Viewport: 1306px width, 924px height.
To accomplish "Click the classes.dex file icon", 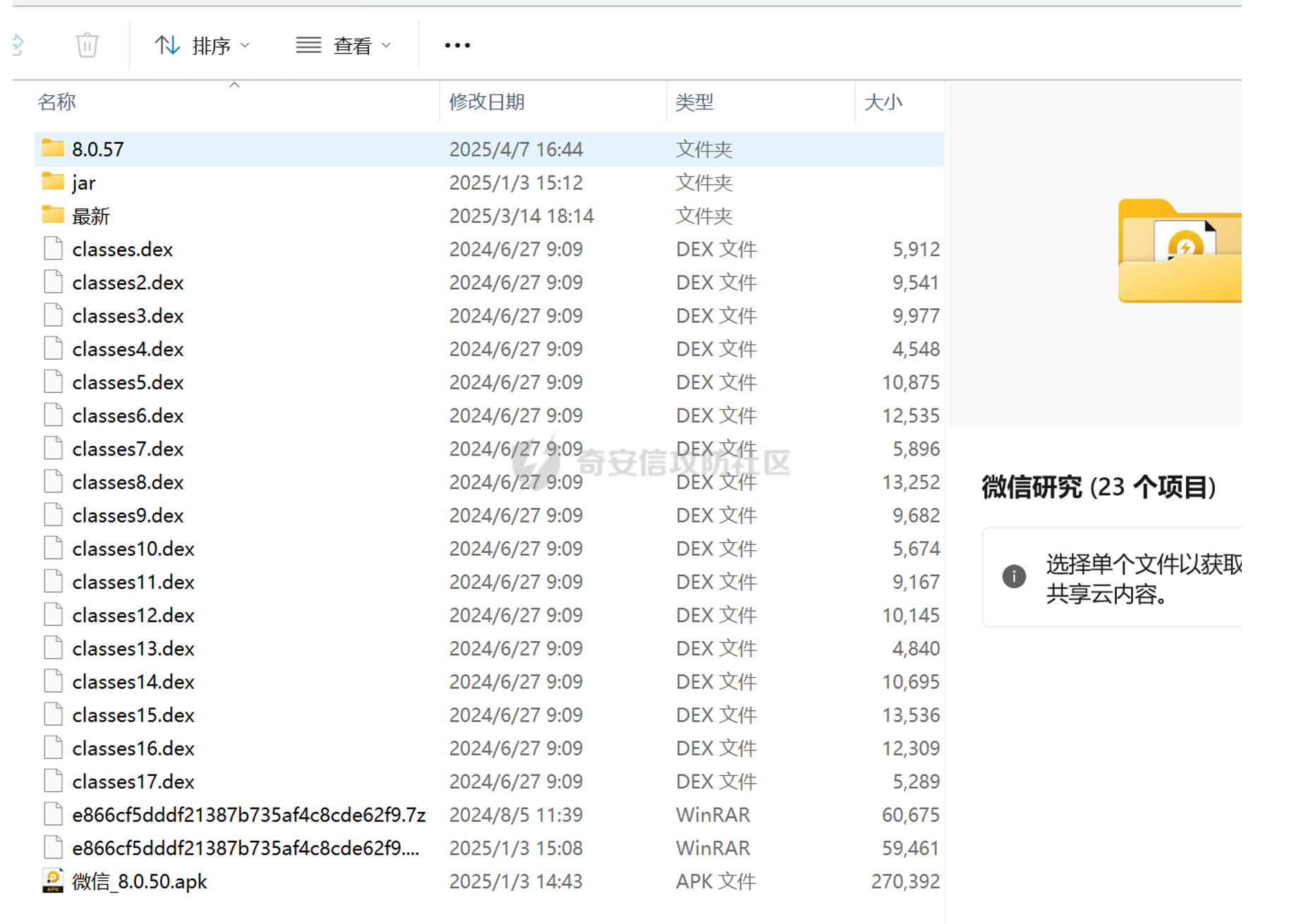I will pyautogui.click(x=53, y=248).
